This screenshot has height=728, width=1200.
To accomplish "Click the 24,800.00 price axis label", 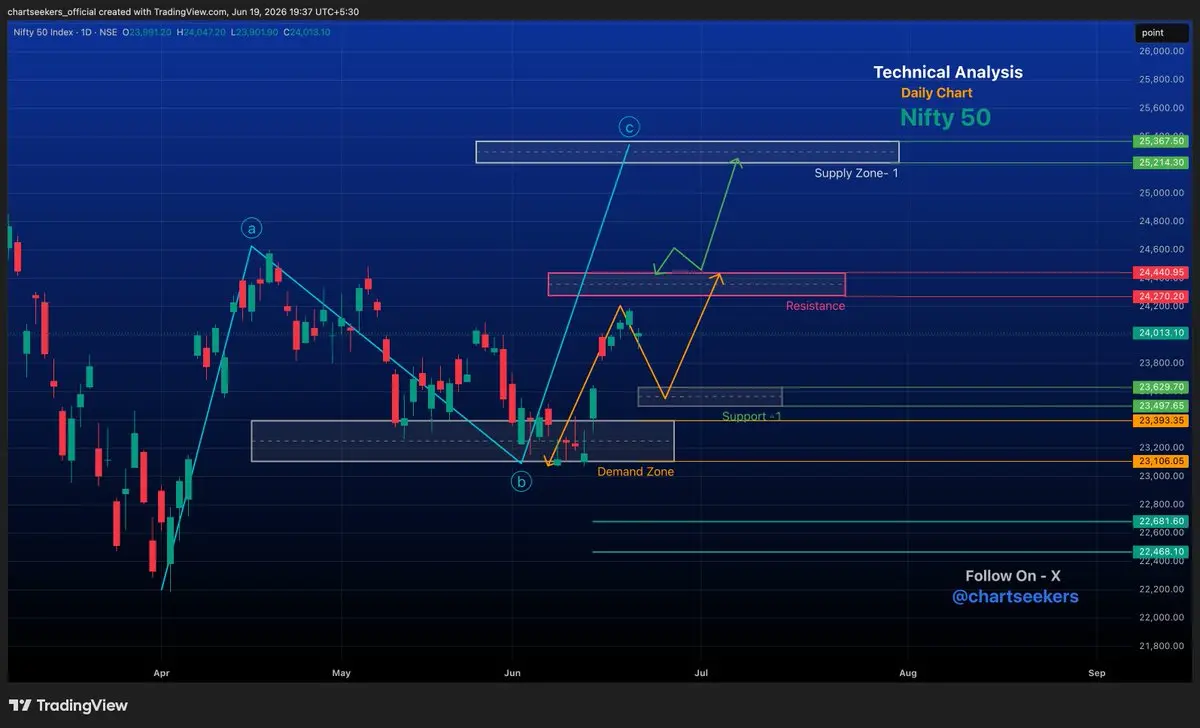I will pos(1161,220).
